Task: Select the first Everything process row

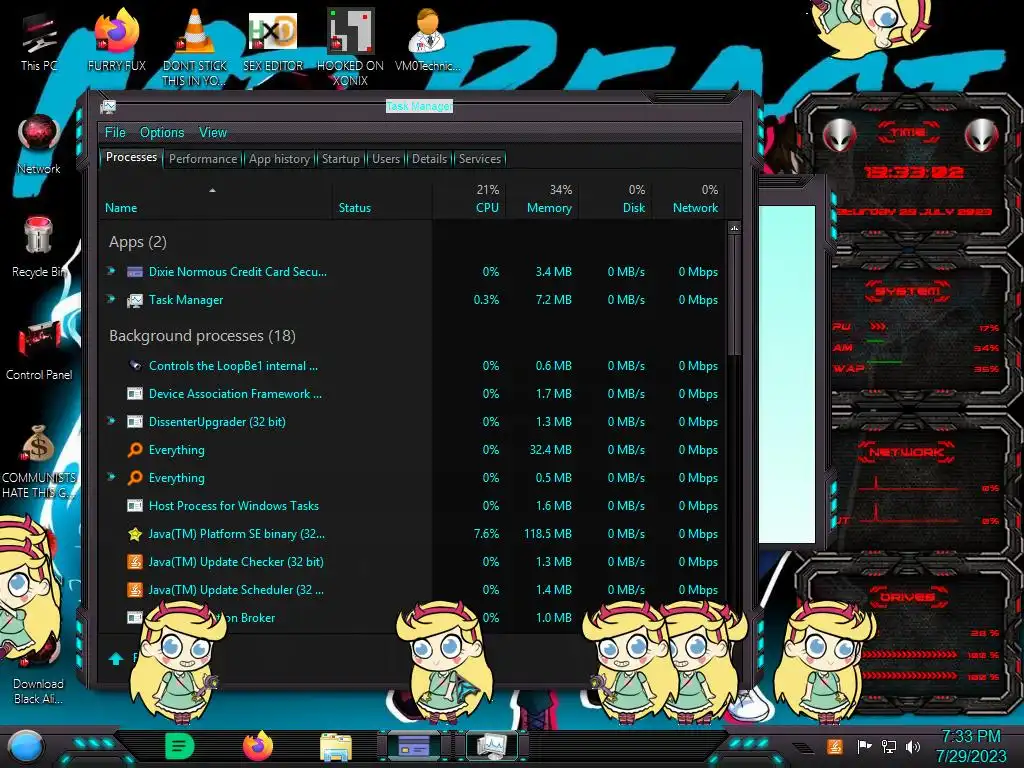Action: (x=413, y=449)
